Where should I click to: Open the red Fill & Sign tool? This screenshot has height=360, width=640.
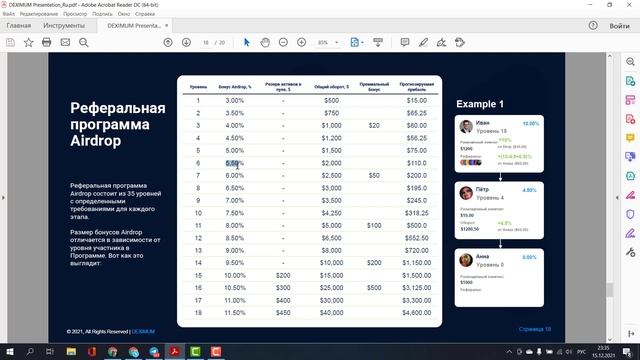pos(630,195)
